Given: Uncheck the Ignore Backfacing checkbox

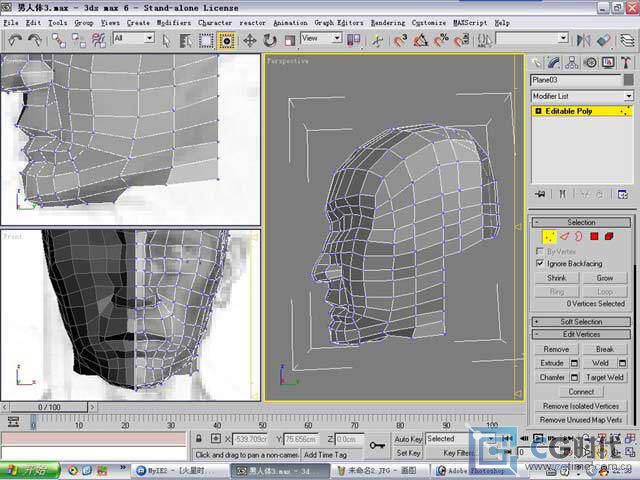Looking at the screenshot, I should pyautogui.click(x=540, y=263).
